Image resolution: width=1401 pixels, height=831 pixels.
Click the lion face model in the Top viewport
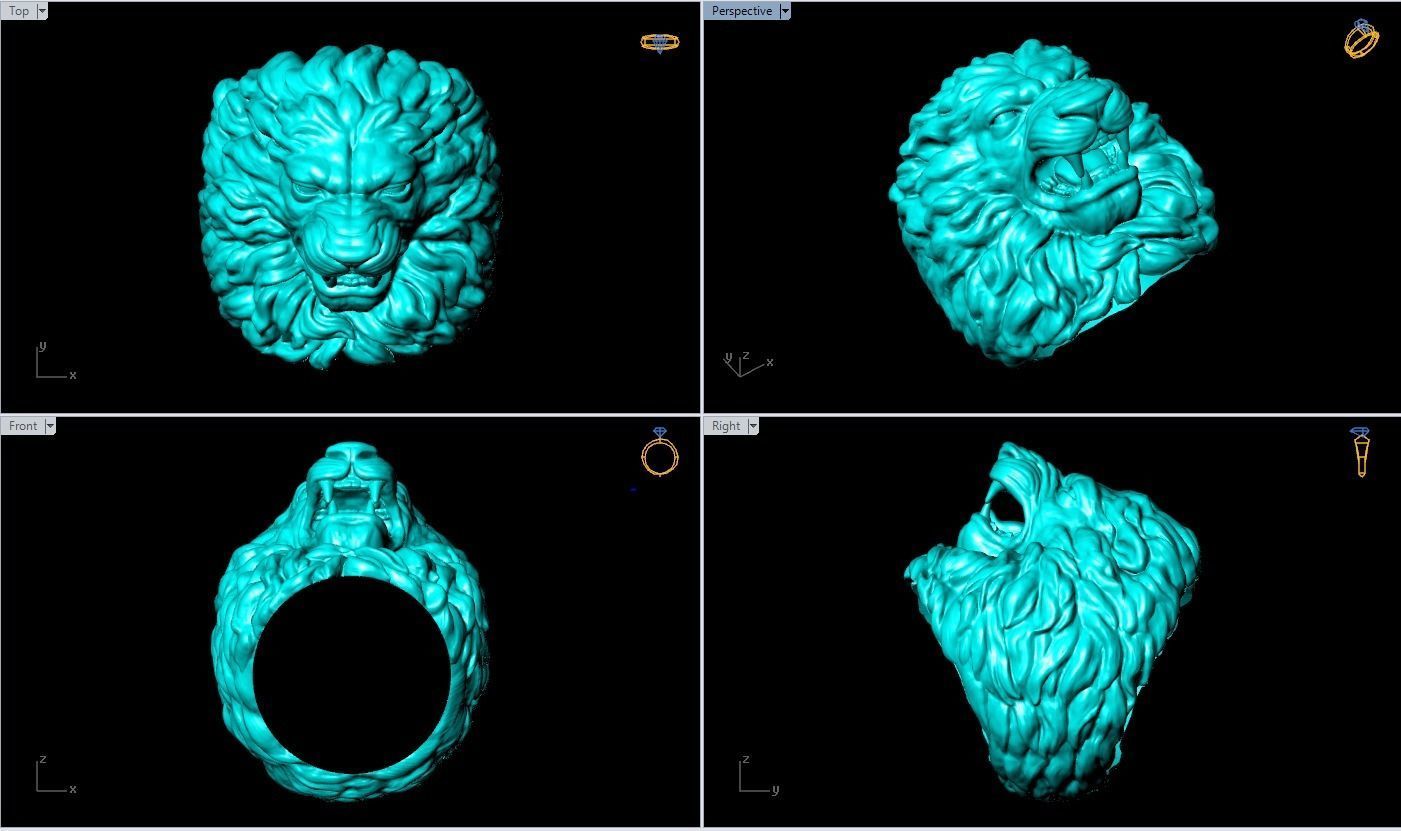tap(350, 205)
